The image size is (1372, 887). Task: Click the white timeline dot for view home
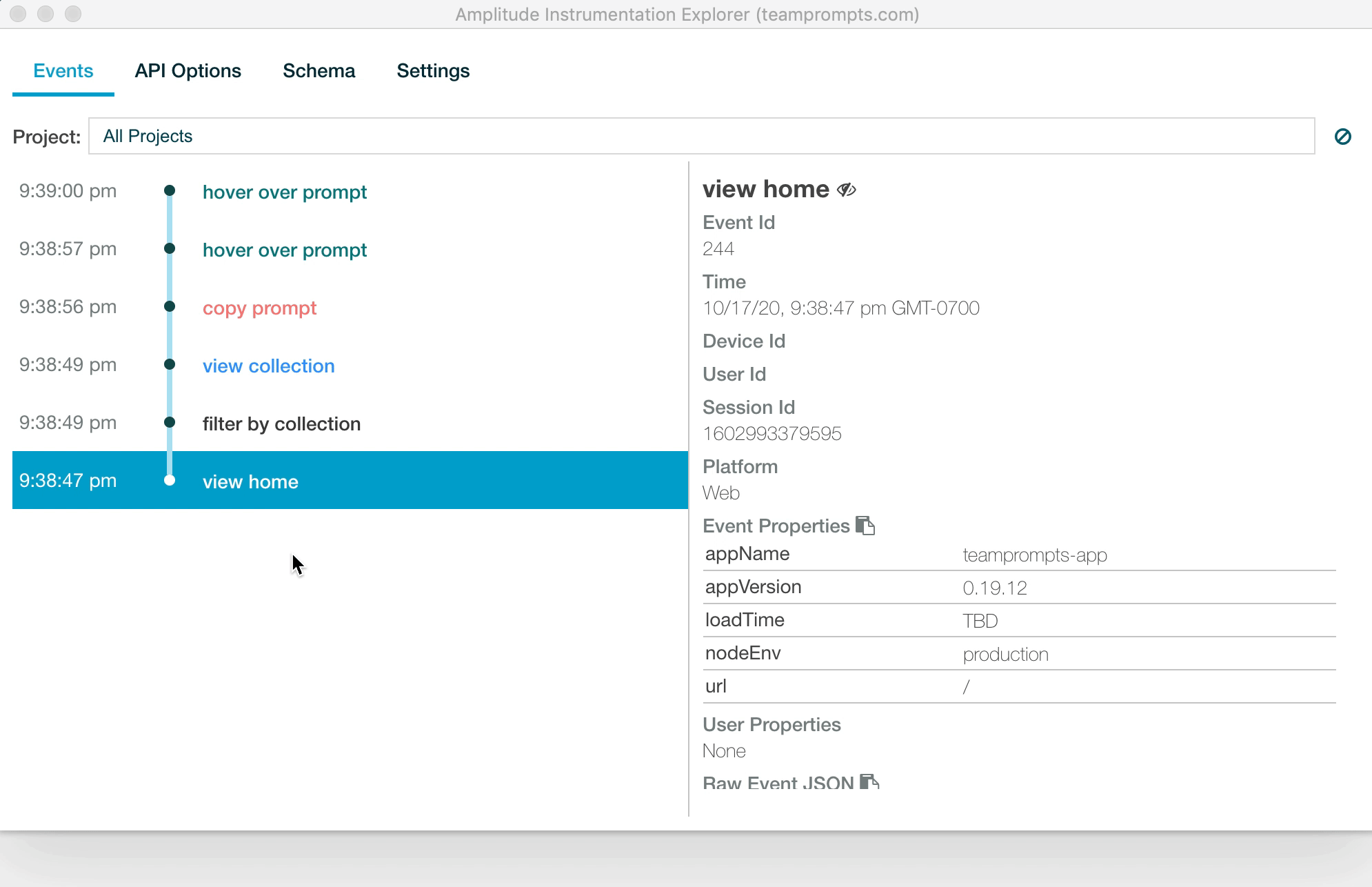click(x=170, y=480)
